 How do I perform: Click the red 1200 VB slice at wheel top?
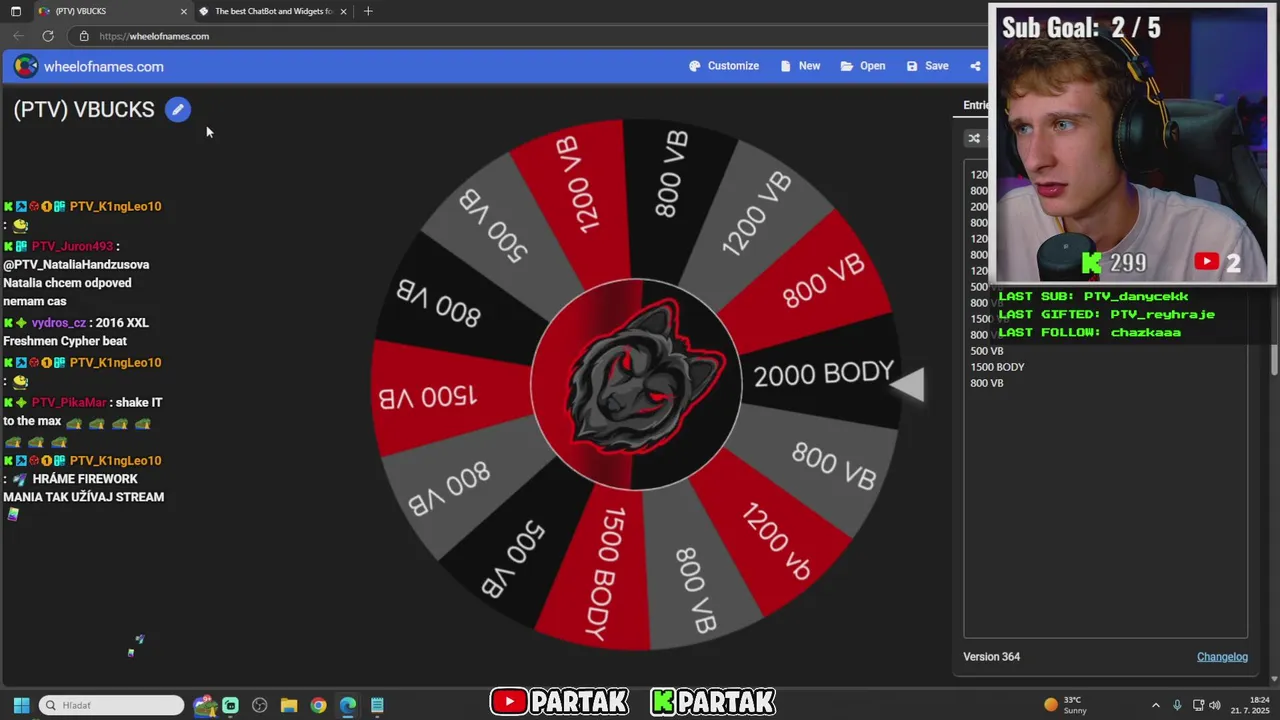(577, 186)
